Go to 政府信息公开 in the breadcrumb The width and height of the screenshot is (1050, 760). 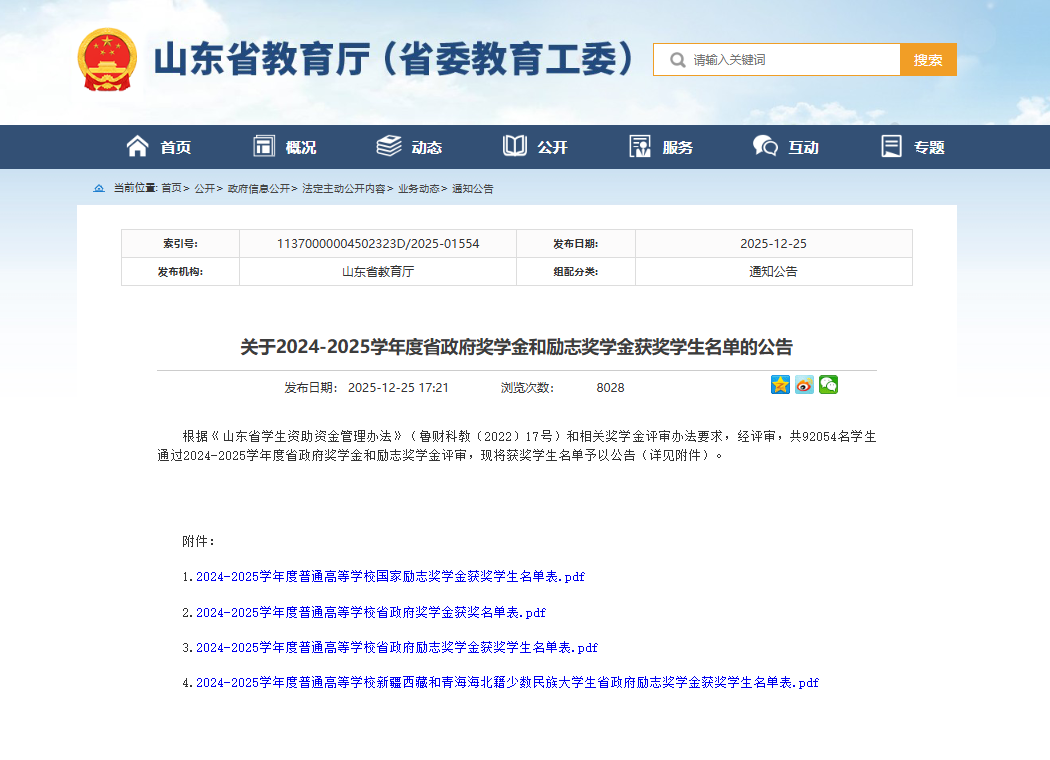[258, 188]
